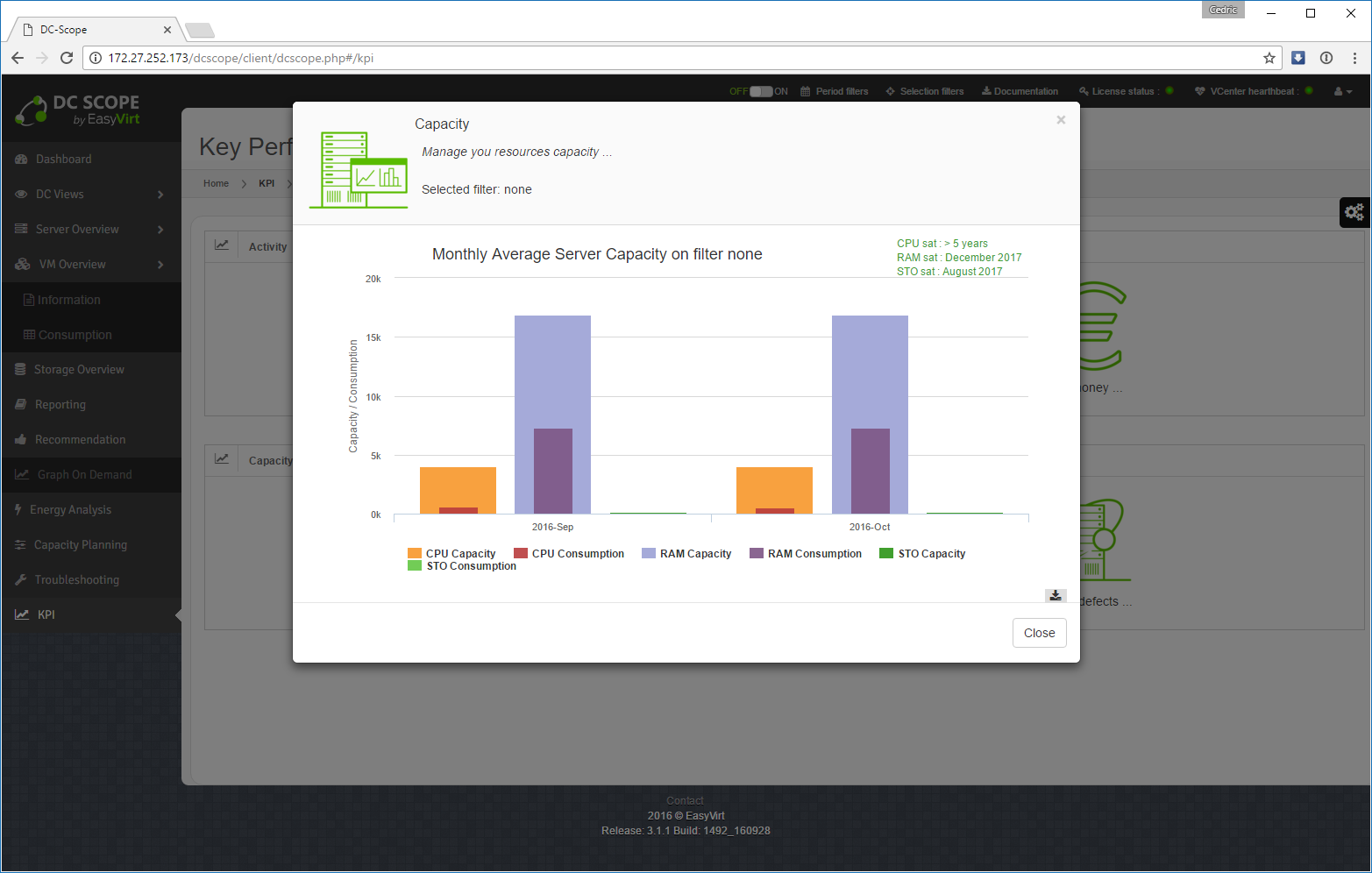Expand the Server Overview submenu
Screen dimensions: 1372x873
(89, 229)
